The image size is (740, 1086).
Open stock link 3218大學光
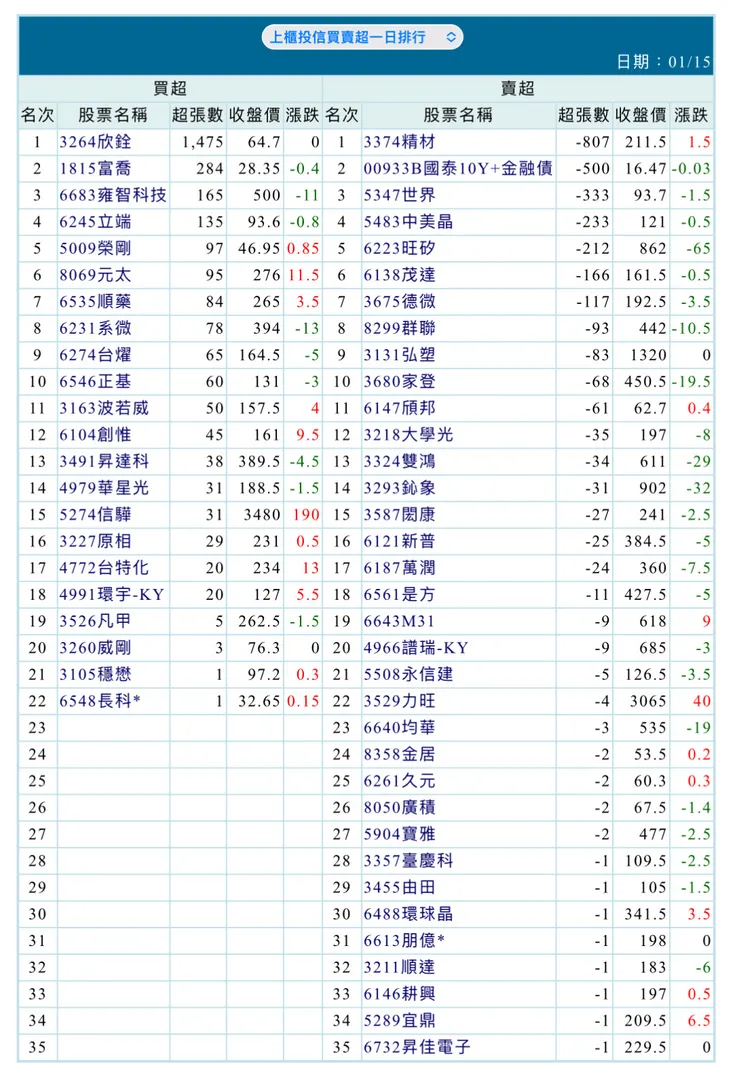pos(408,435)
